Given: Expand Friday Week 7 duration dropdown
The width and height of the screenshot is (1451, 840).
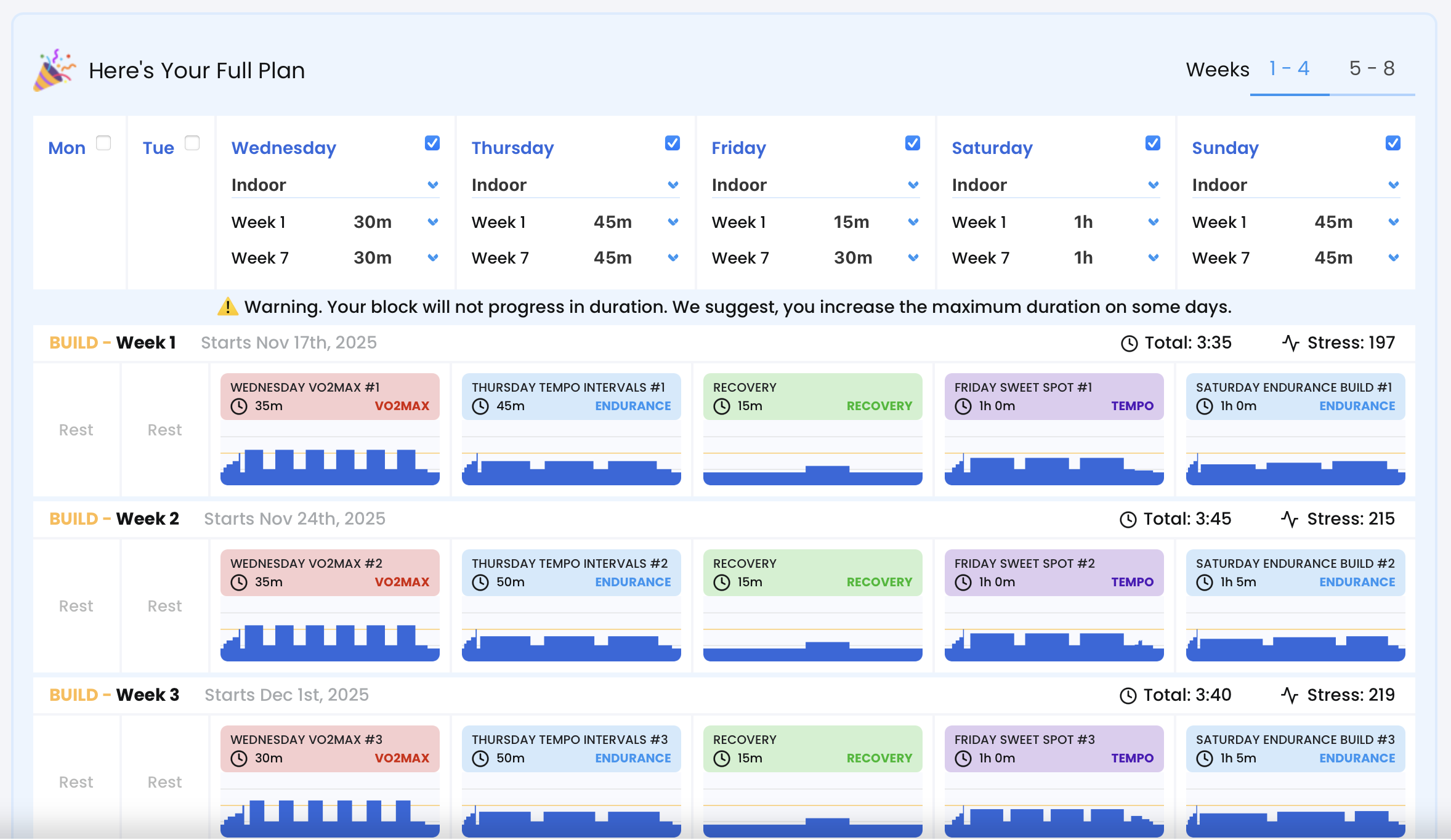Looking at the screenshot, I should point(913,257).
